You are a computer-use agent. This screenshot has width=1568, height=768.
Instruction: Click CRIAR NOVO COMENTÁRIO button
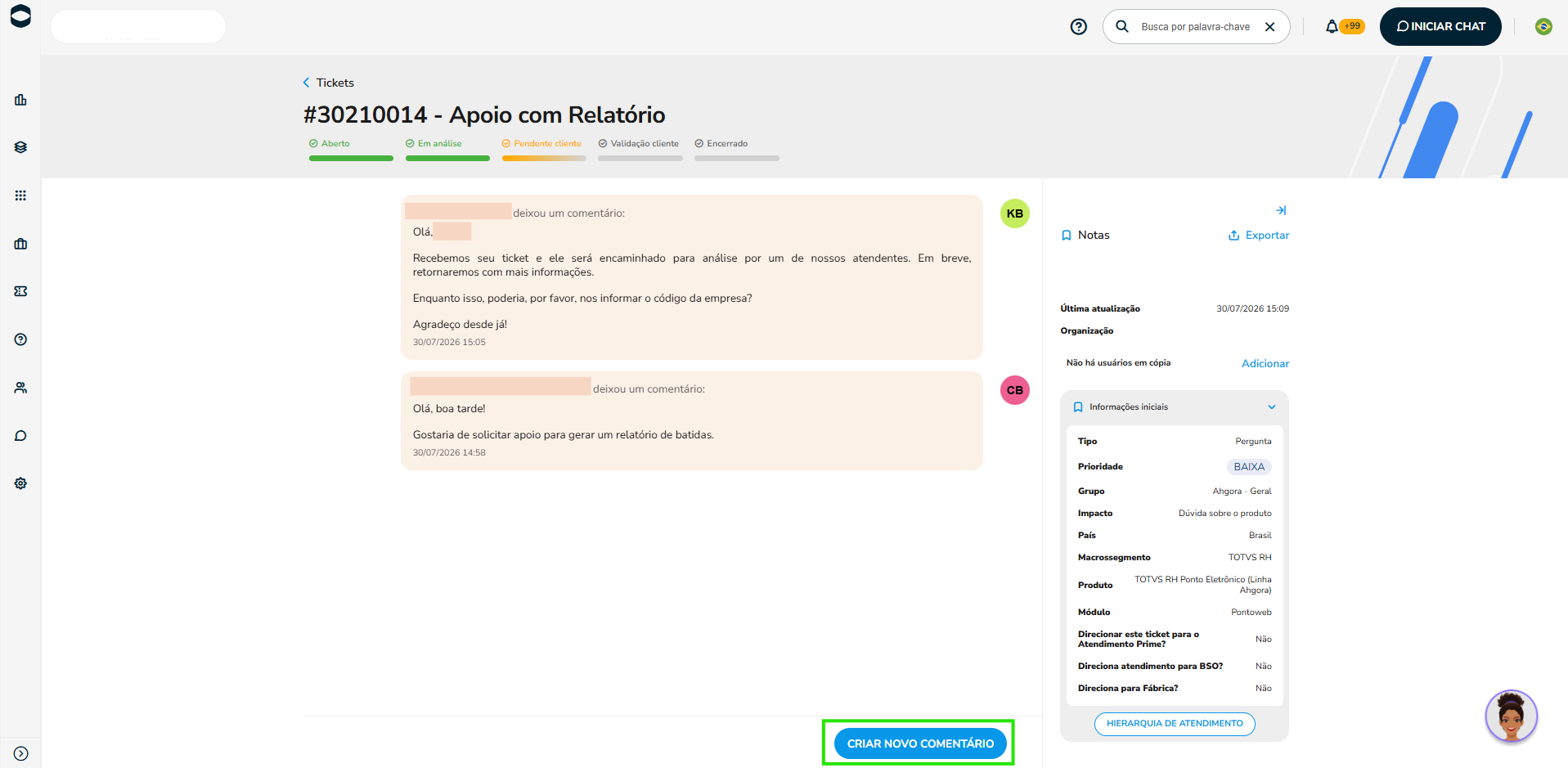(x=920, y=743)
